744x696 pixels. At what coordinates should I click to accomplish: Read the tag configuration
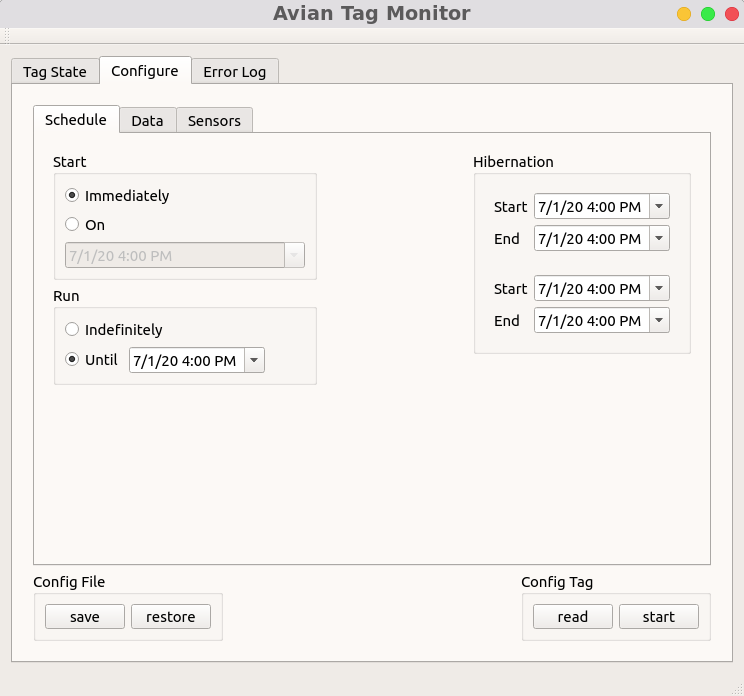pyautogui.click(x=573, y=616)
